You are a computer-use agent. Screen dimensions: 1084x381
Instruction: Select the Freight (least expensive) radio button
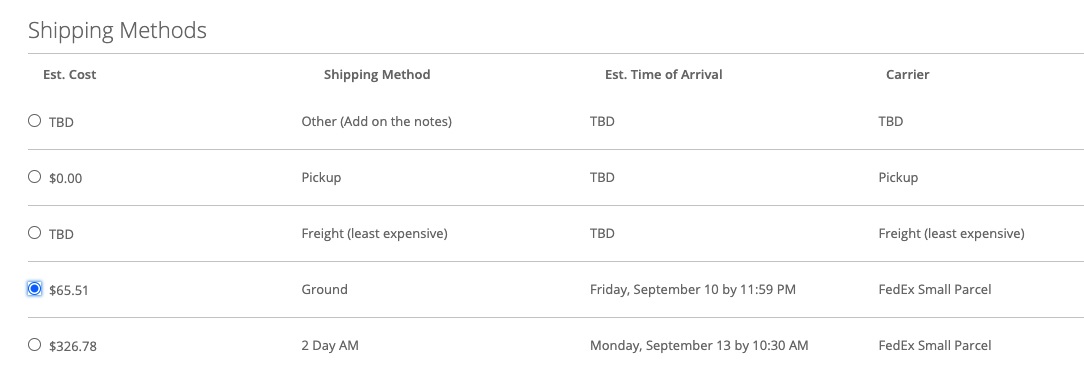35,233
